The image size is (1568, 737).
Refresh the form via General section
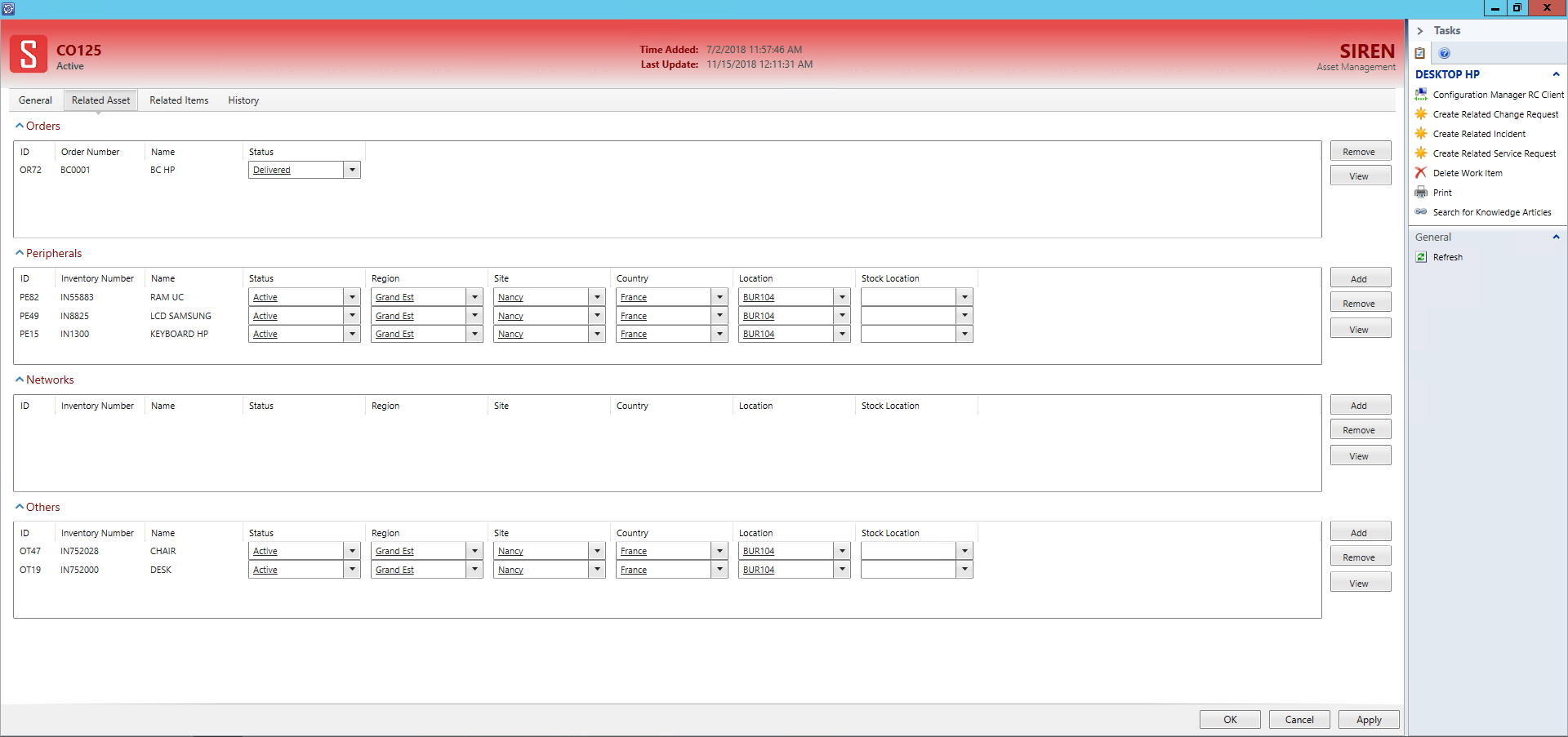click(1447, 257)
